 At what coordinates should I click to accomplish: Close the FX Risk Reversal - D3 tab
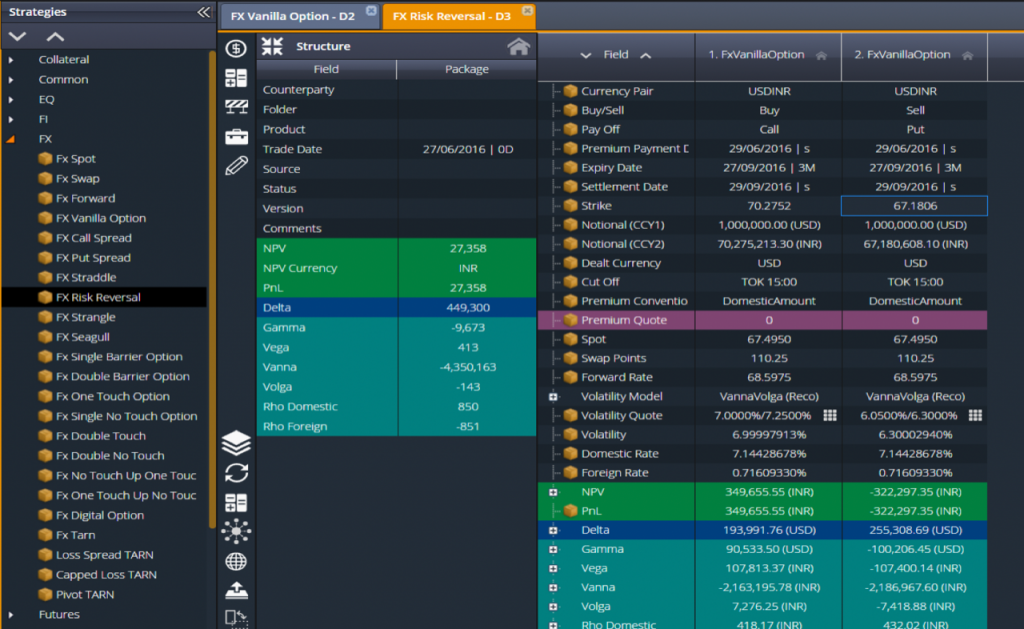(x=528, y=11)
